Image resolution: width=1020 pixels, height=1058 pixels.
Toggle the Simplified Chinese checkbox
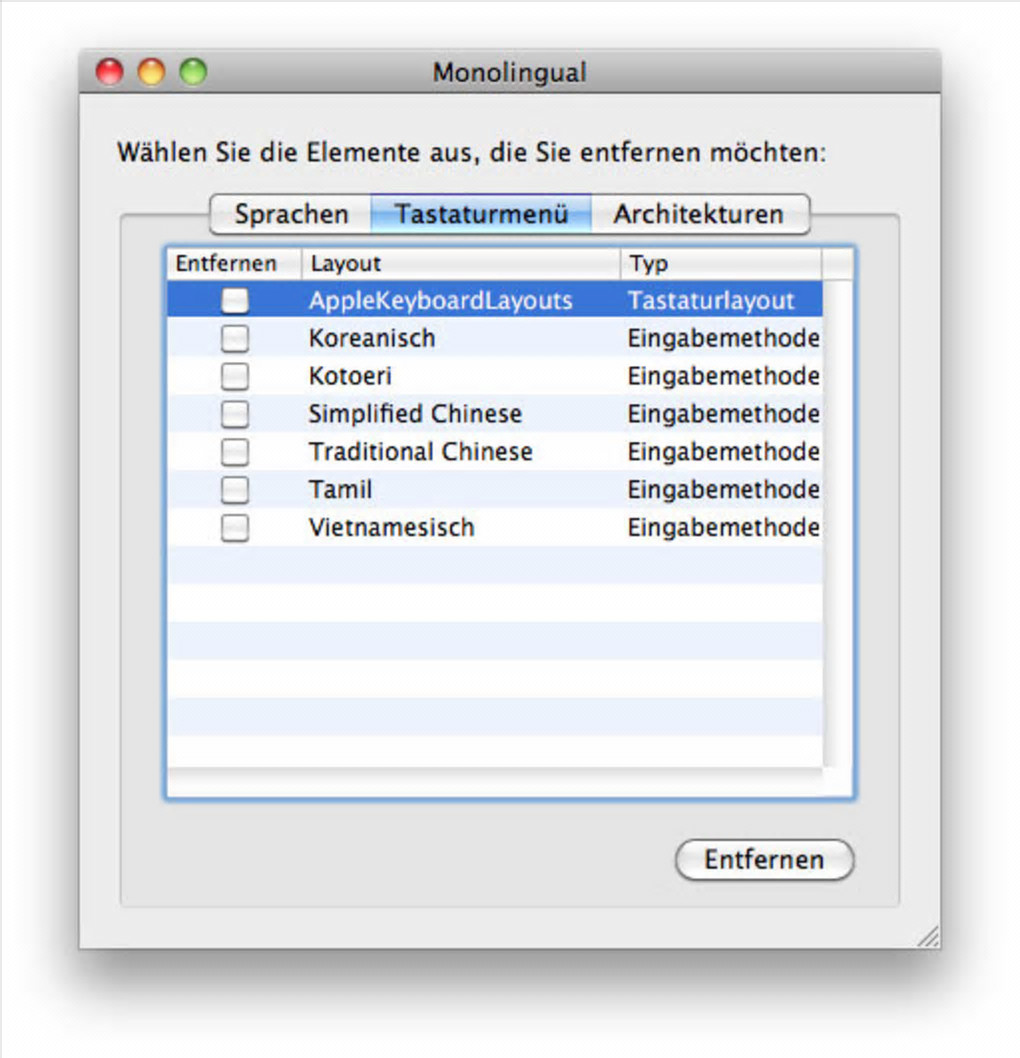pos(235,414)
